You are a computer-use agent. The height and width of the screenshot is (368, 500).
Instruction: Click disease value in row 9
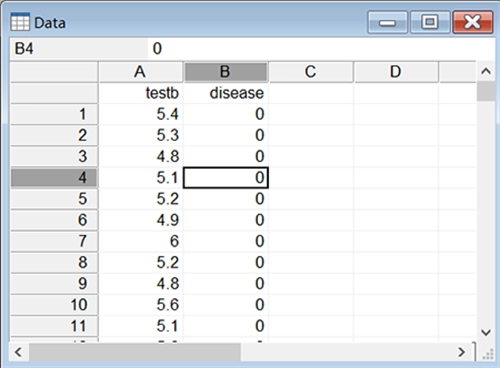coord(226,284)
